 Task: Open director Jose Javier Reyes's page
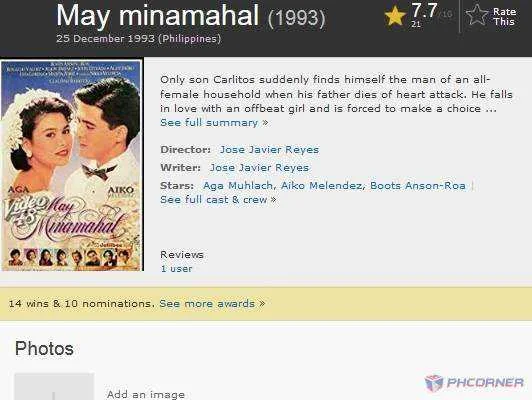(x=269, y=150)
